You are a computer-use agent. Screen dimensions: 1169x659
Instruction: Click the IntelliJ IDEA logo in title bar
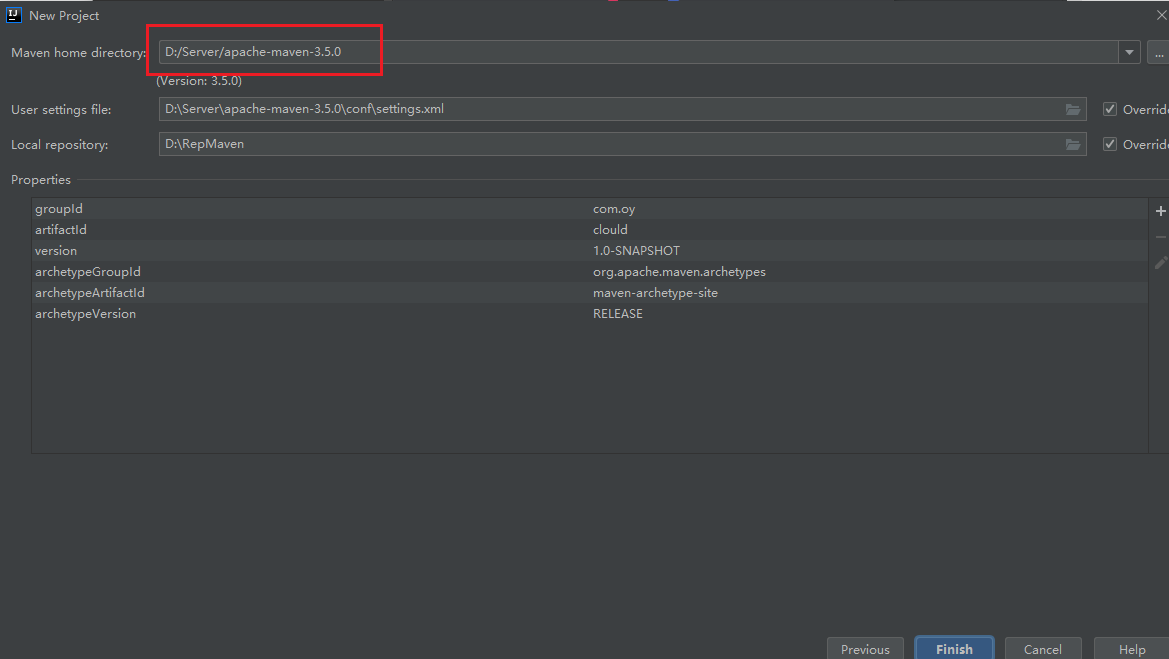13,15
